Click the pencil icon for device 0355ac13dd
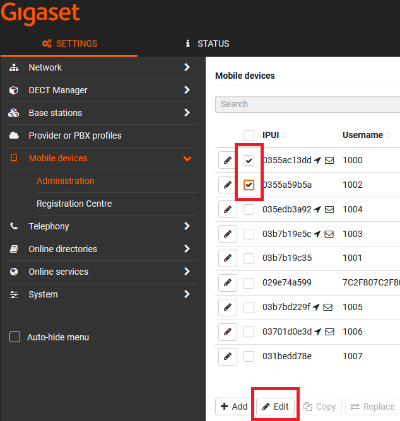The image size is (400, 421). point(227,160)
